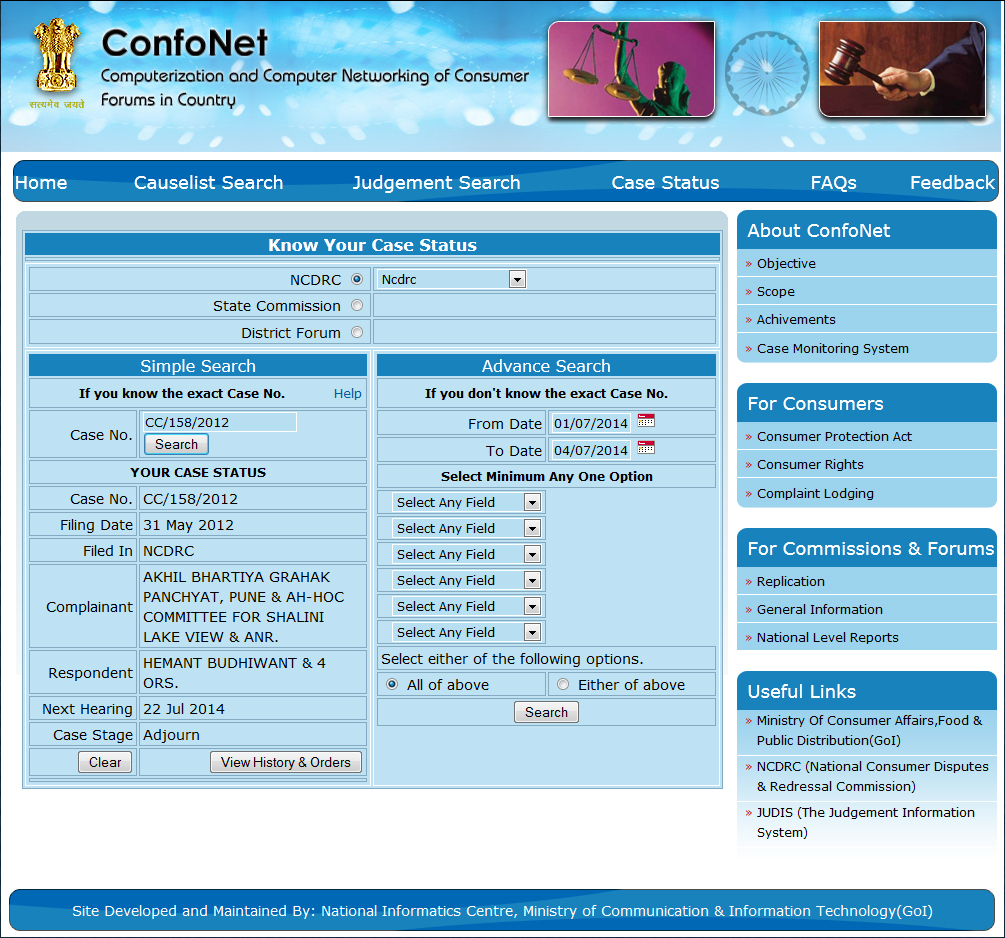Go to Home in navigation bar
Viewport: 1005px width, 938px height.
[41, 183]
